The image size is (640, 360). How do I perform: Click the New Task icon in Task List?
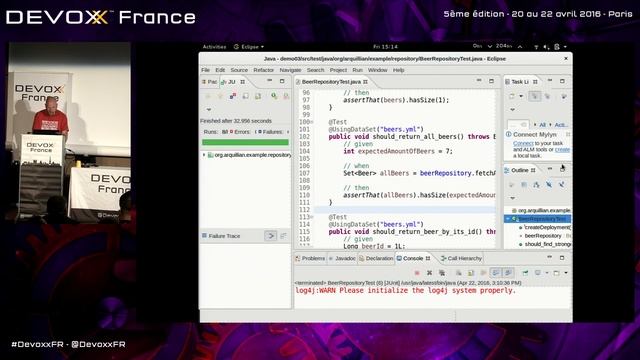pos(512,96)
